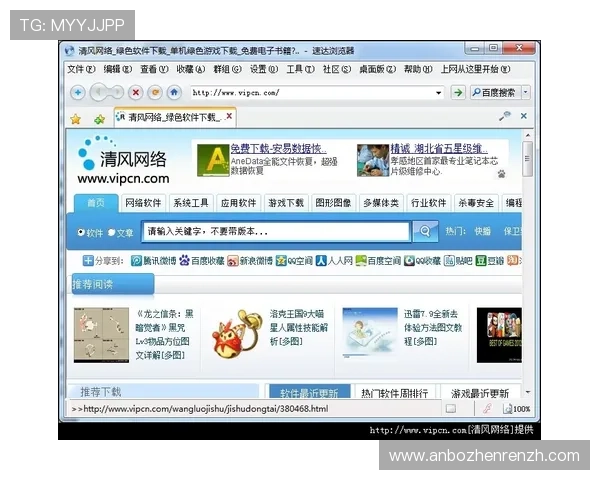
Task: Open the 网络软件 category tab
Action: click(143, 203)
